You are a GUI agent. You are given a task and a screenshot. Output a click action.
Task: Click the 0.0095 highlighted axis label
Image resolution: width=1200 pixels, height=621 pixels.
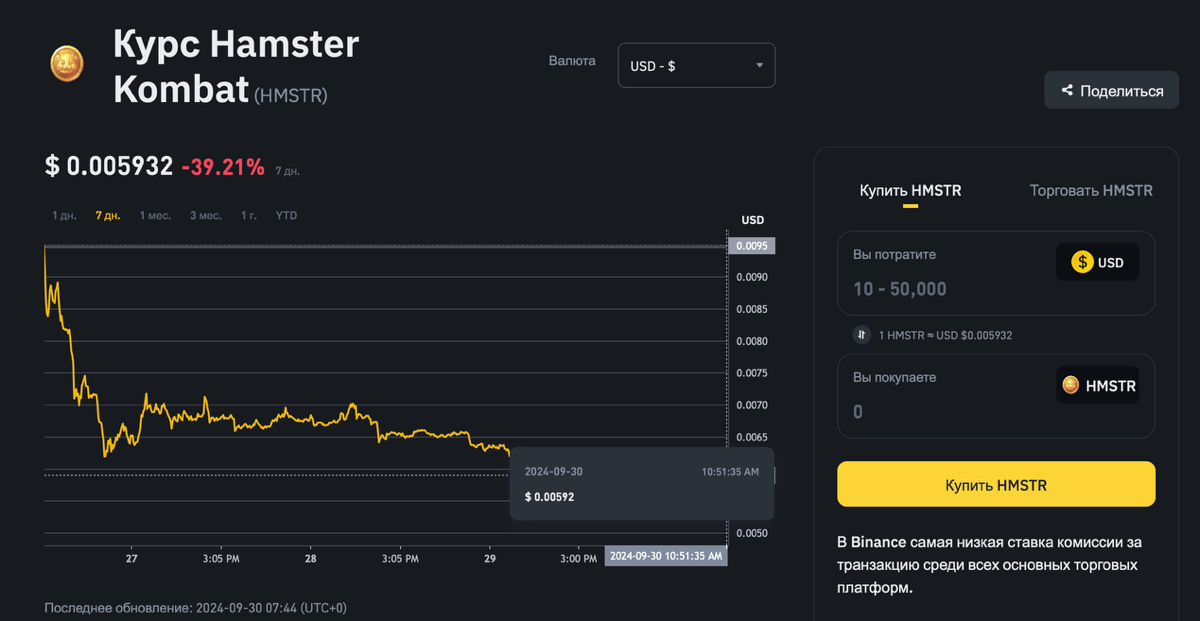point(752,246)
